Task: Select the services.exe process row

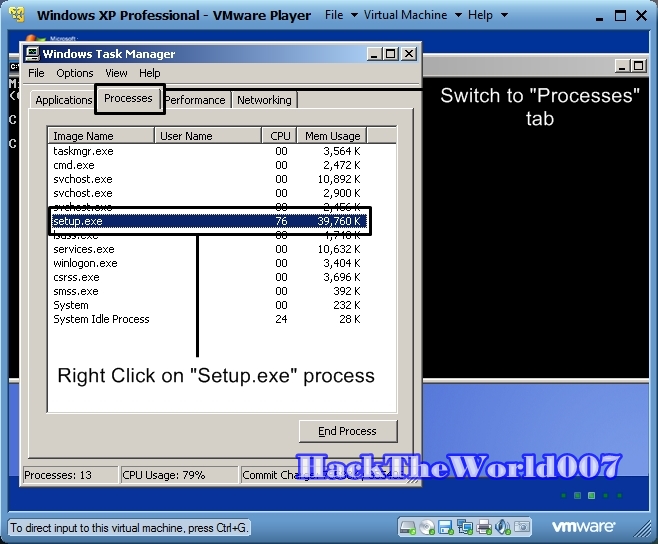Action: click(x=209, y=249)
